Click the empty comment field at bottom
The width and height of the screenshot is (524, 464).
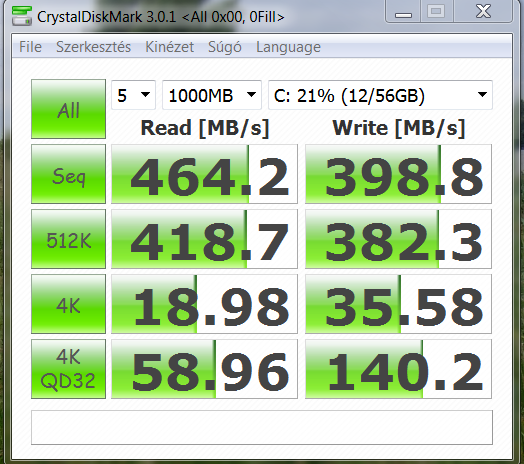point(262,428)
